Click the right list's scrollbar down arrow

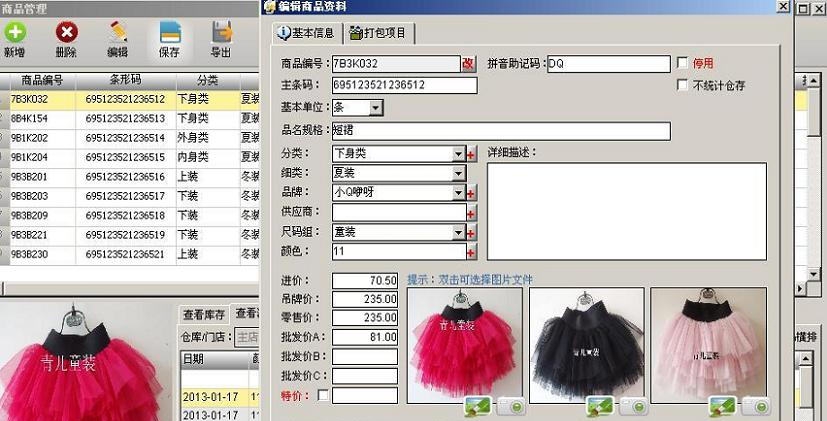coord(814,273)
